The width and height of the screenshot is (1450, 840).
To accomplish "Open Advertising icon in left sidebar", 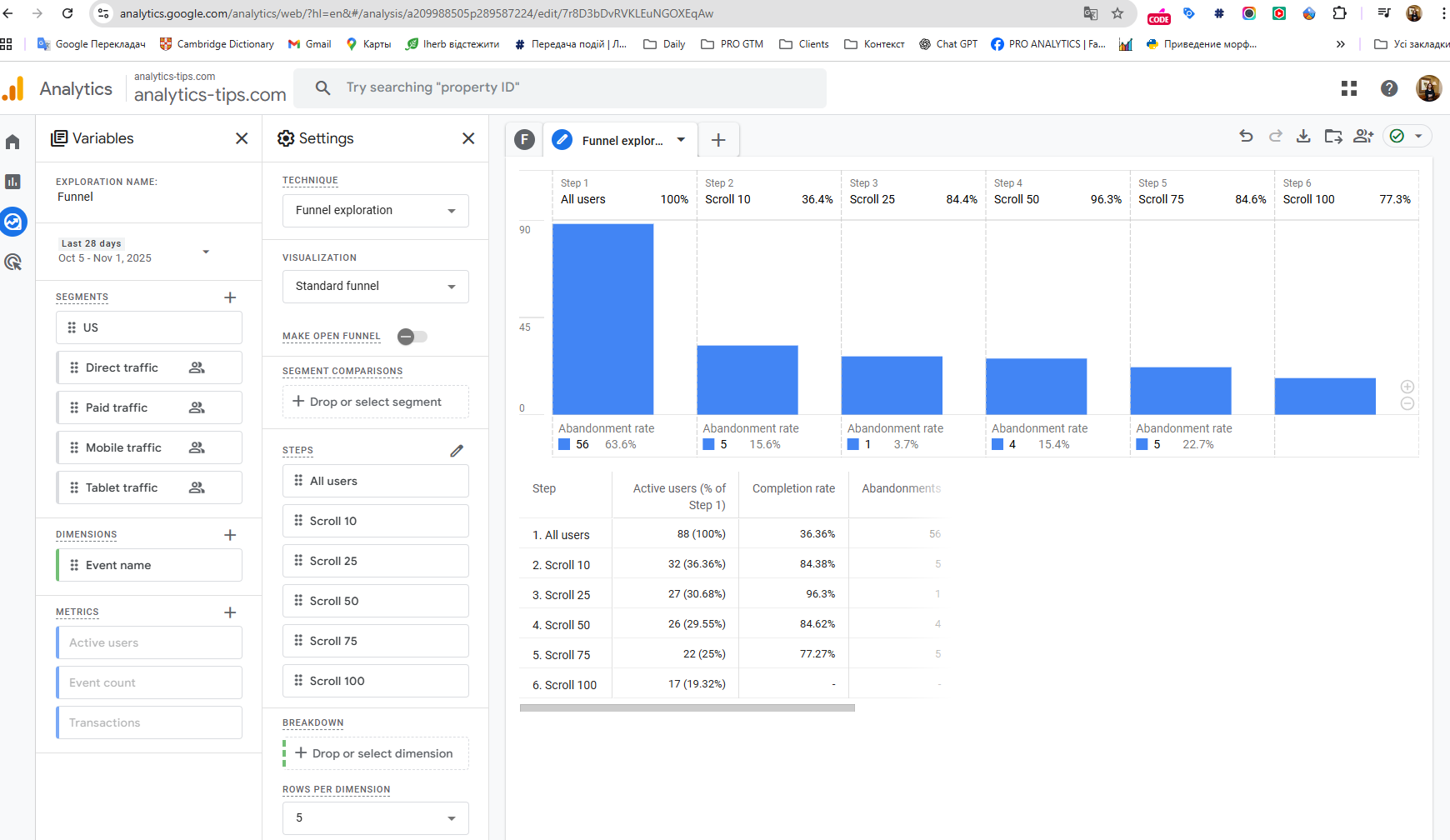I will (x=13, y=262).
